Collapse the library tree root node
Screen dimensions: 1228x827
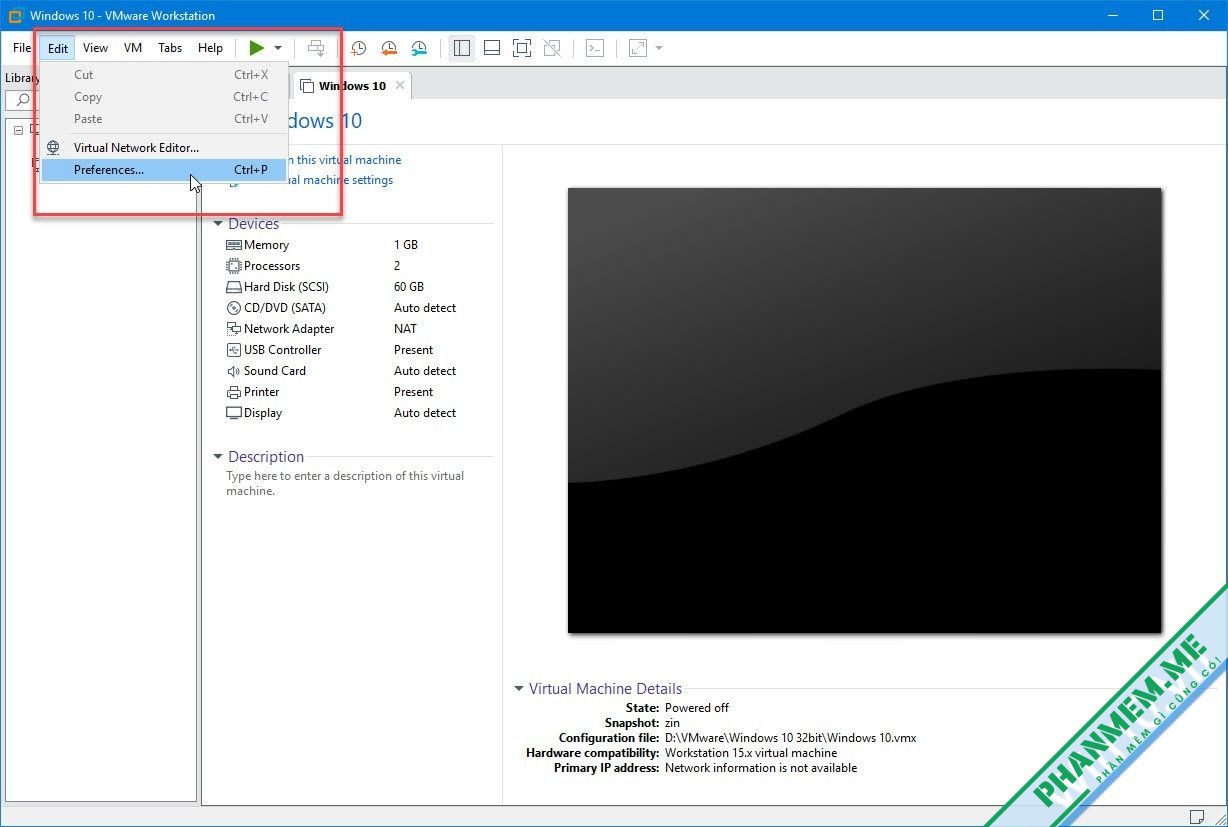18,130
